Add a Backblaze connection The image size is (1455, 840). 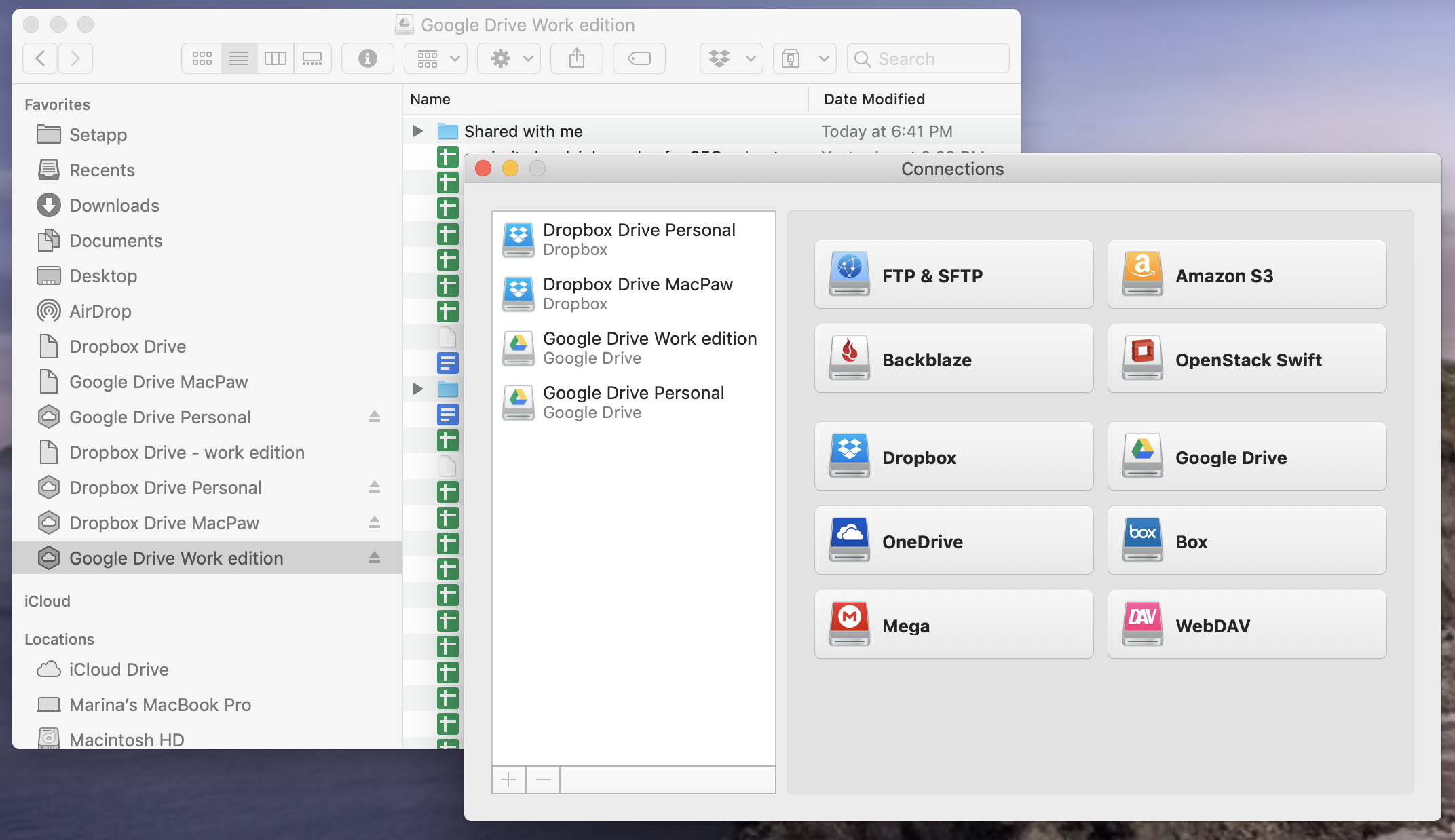[x=954, y=358]
